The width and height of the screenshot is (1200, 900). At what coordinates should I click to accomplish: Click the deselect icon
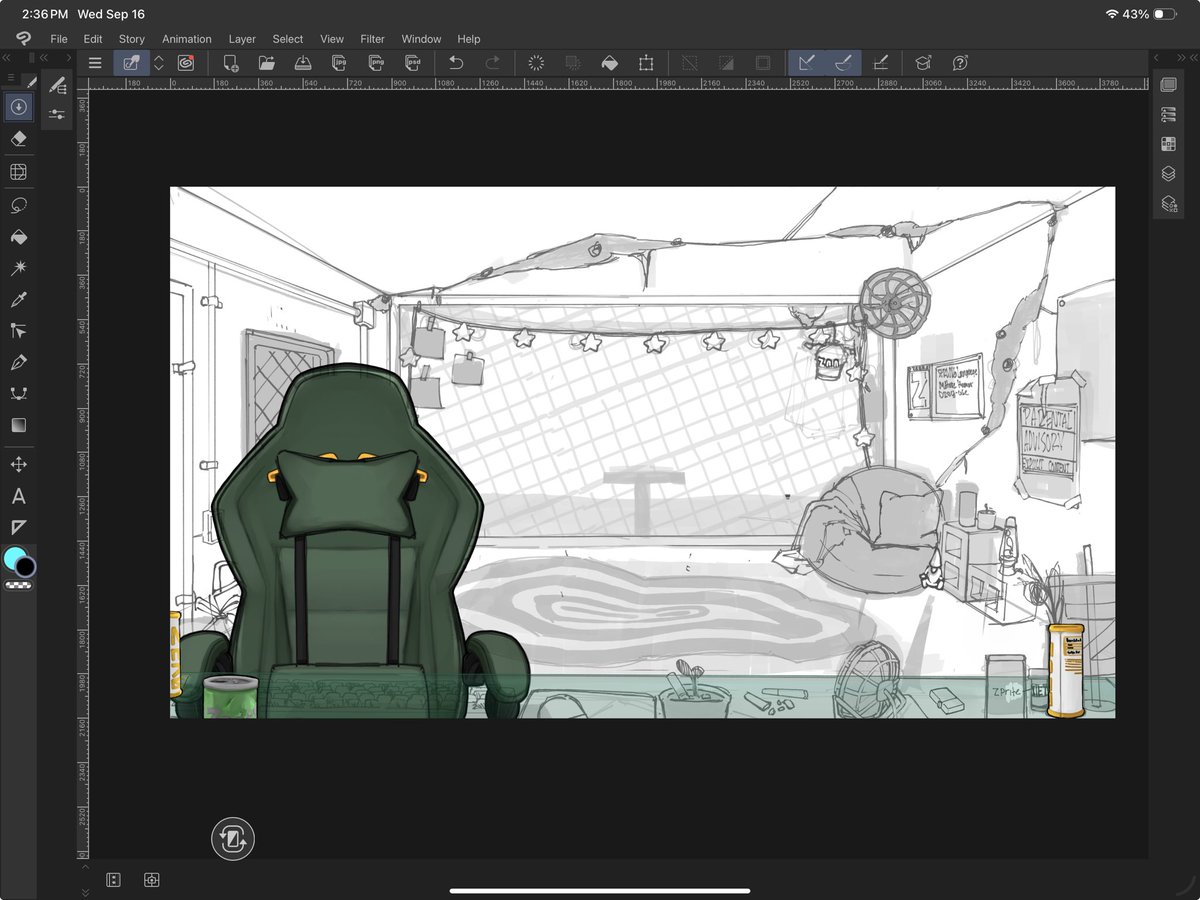click(690, 63)
